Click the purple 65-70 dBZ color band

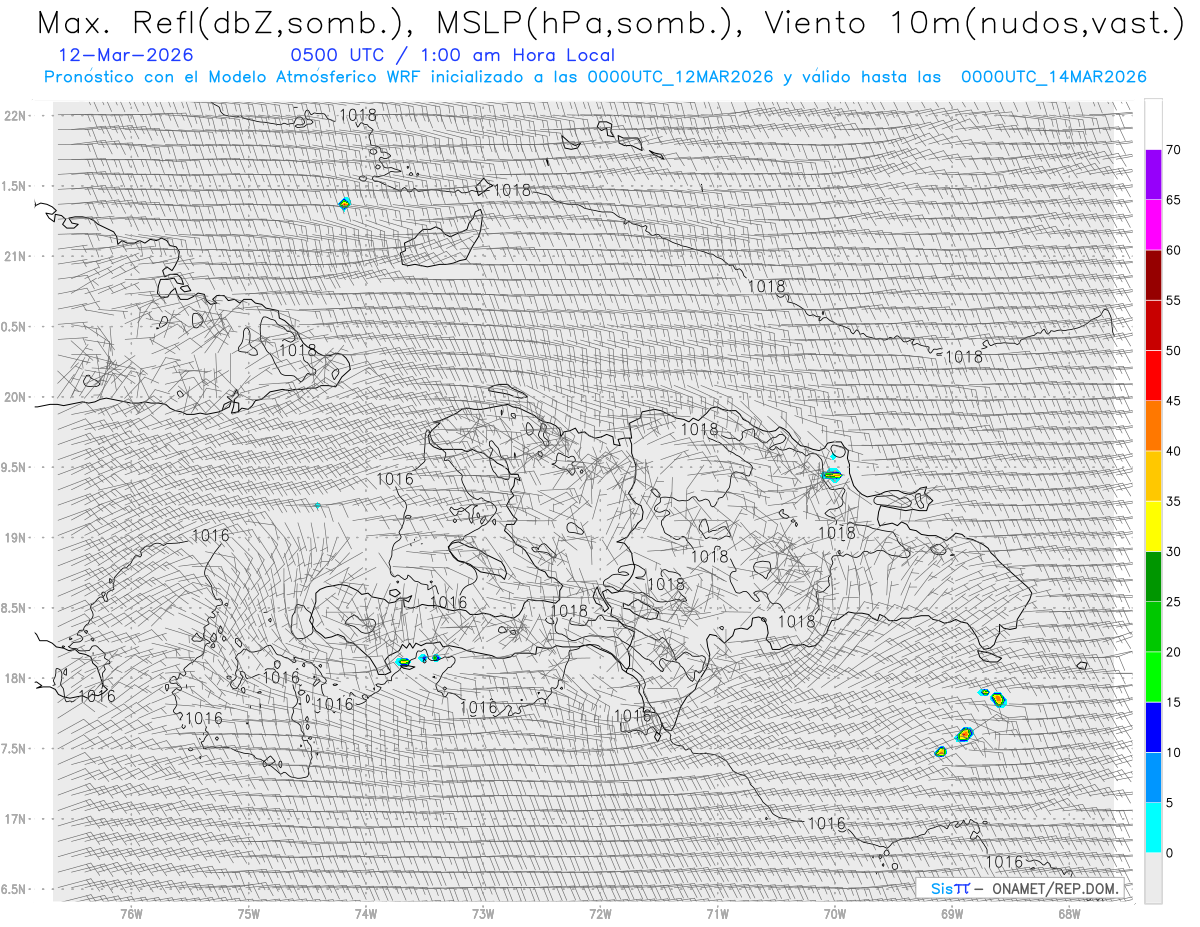tap(1153, 175)
